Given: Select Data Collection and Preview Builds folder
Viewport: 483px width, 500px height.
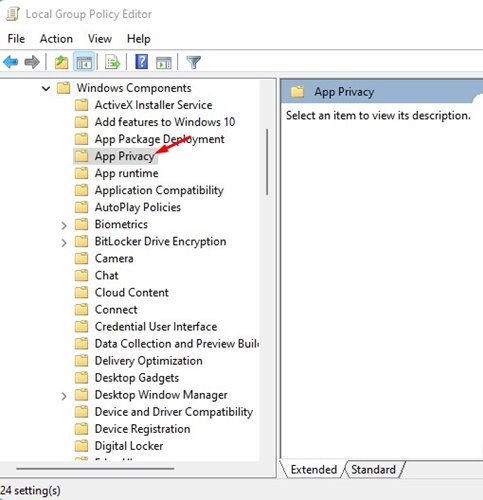Looking at the screenshot, I should 177,344.
